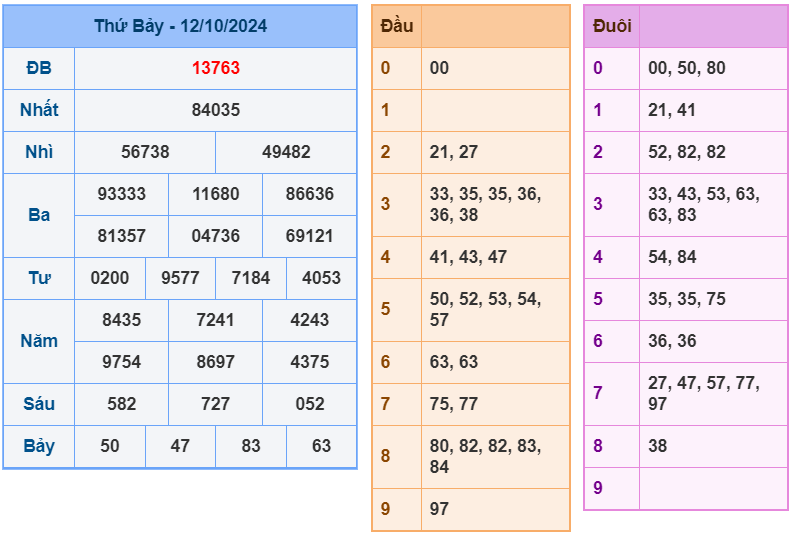The height and width of the screenshot is (535, 790).
Task: Select the Sáu prize number 727
Action: coord(215,404)
